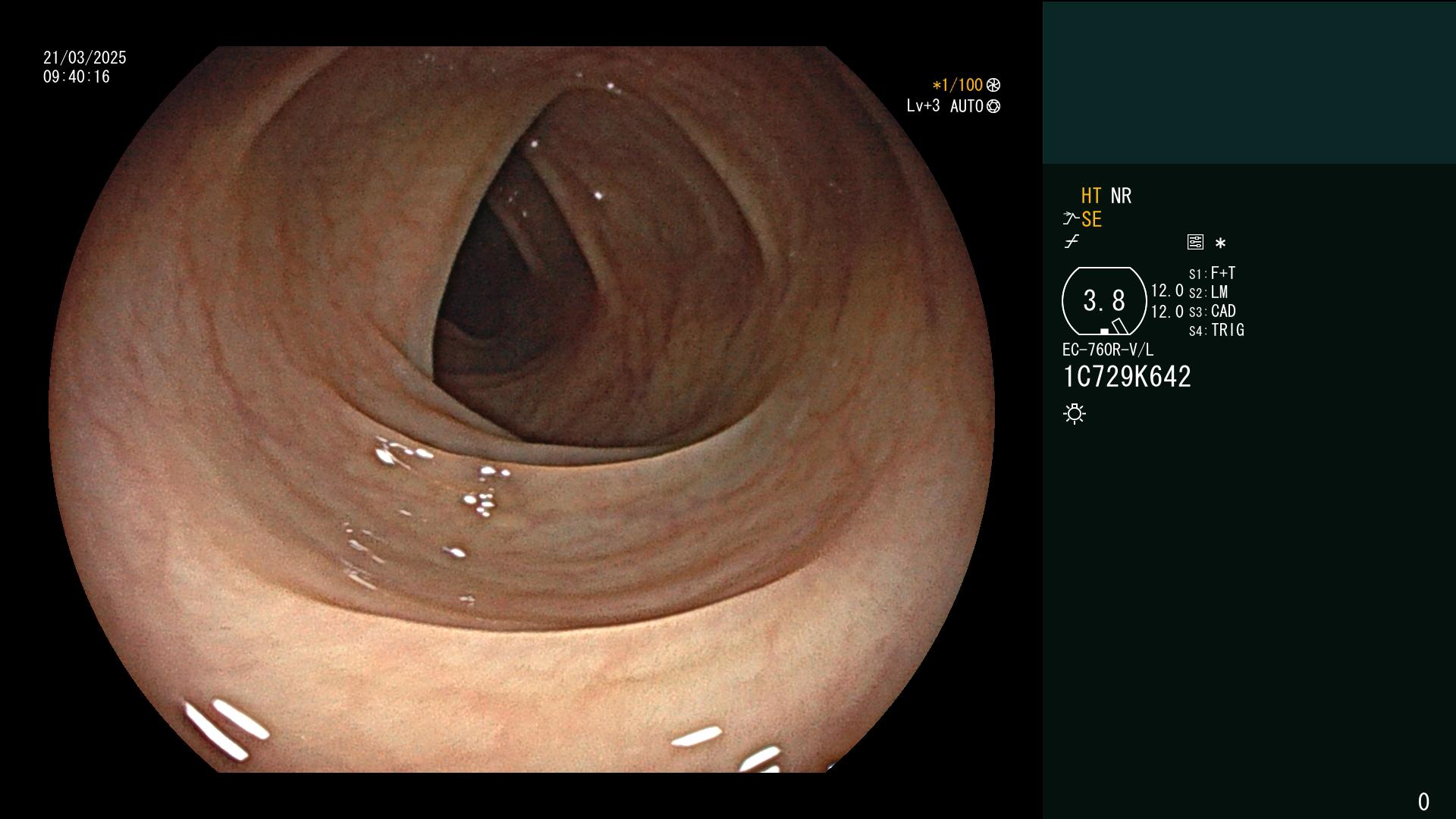1456x819 pixels.
Task: Click the upper 12.0 value
Action: [1167, 290]
